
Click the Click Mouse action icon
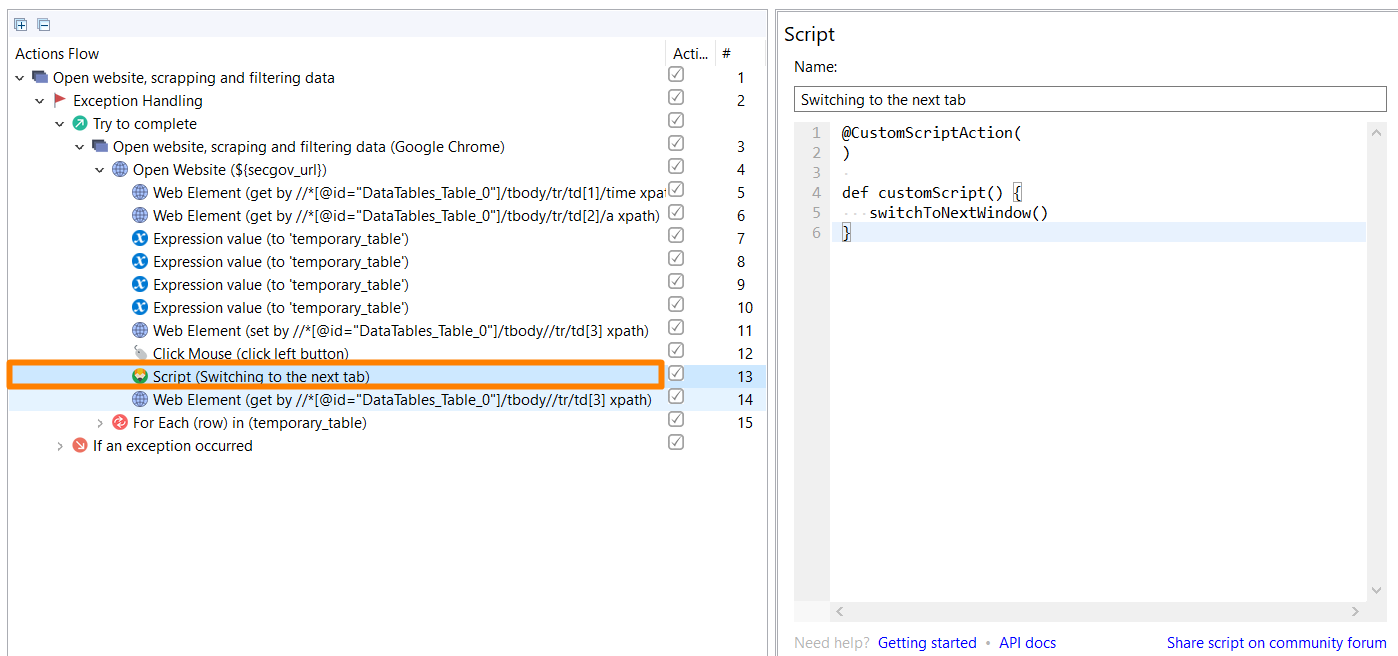140,353
